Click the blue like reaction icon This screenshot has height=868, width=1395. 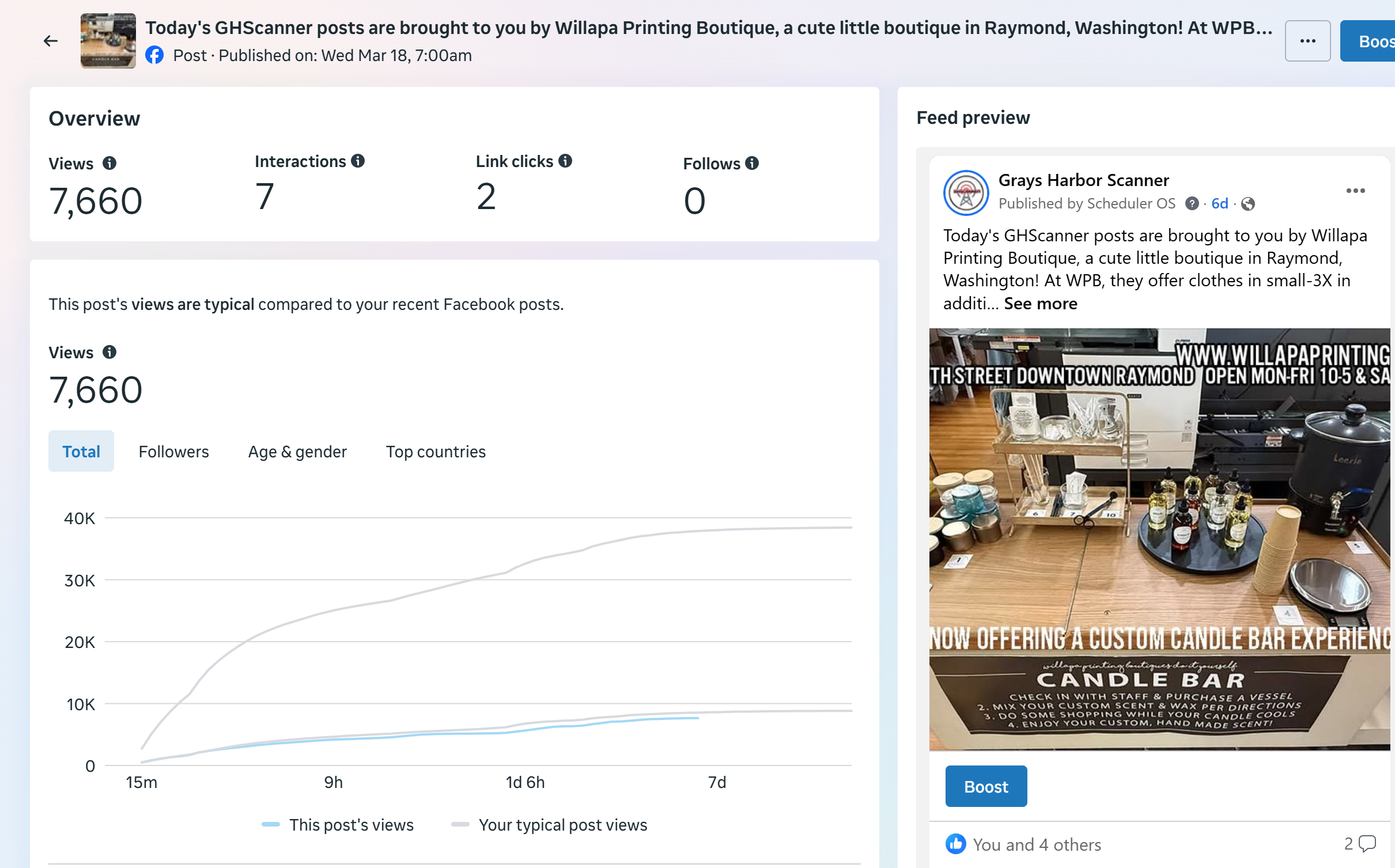pyautogui.click(x=956, y=844)
